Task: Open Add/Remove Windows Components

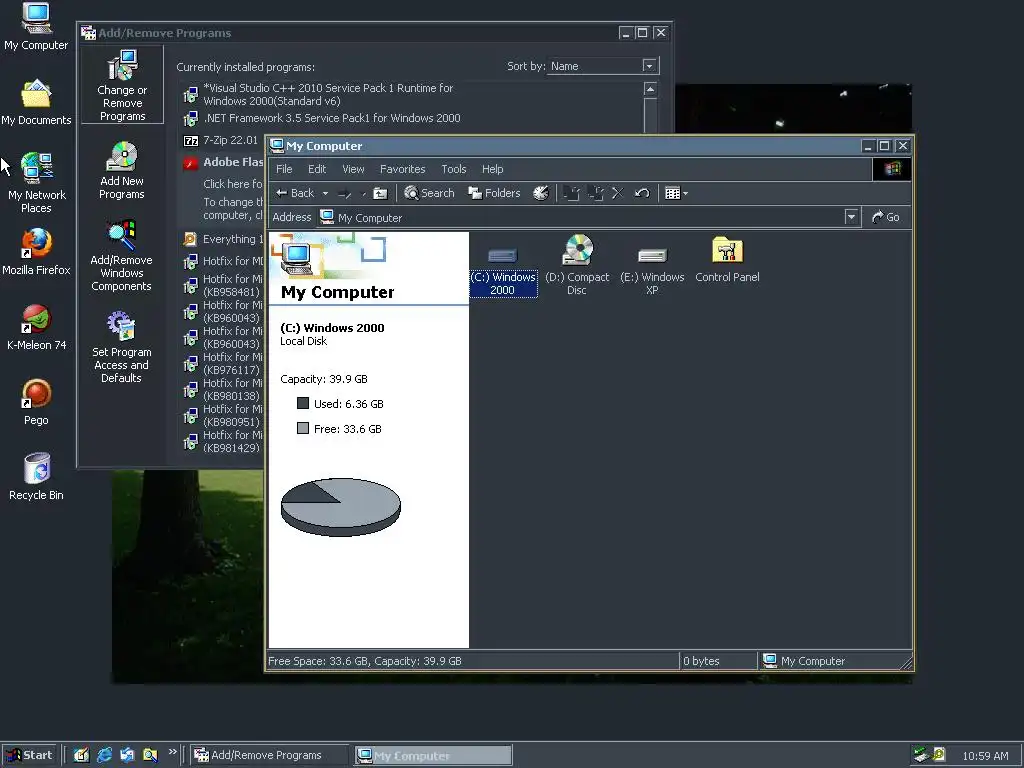Action: coord(121,256)
